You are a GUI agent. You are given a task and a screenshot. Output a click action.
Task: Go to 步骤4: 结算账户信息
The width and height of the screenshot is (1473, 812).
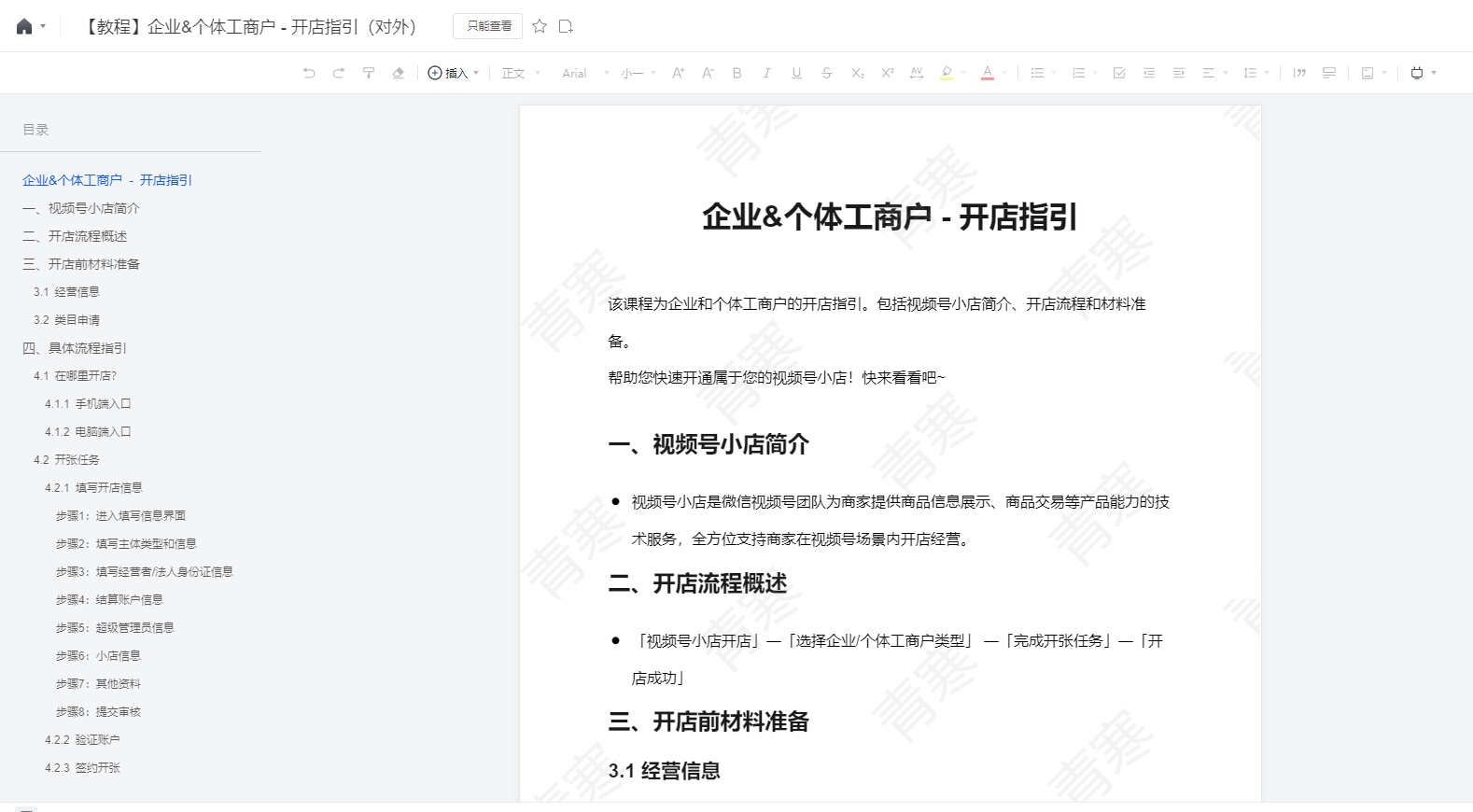(109, 600)
